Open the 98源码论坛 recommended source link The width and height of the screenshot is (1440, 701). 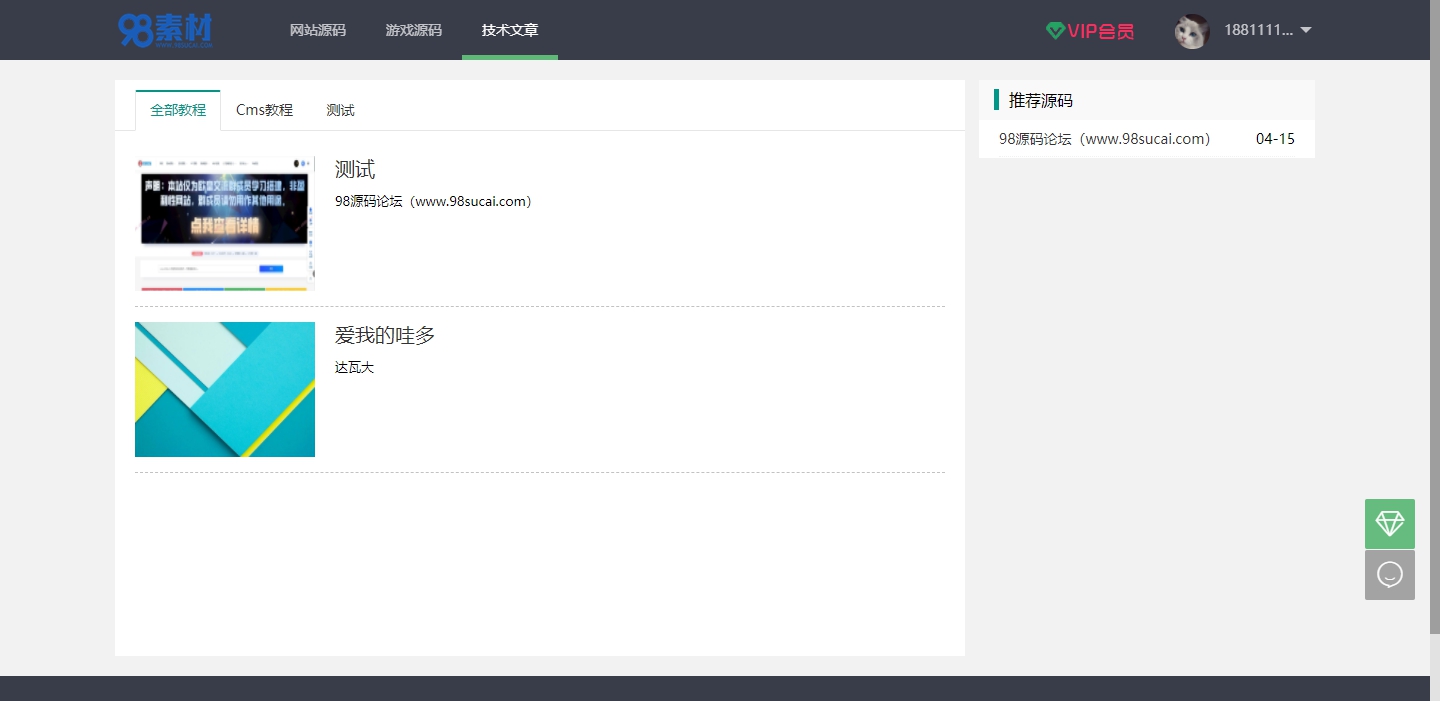point(1103,139)
